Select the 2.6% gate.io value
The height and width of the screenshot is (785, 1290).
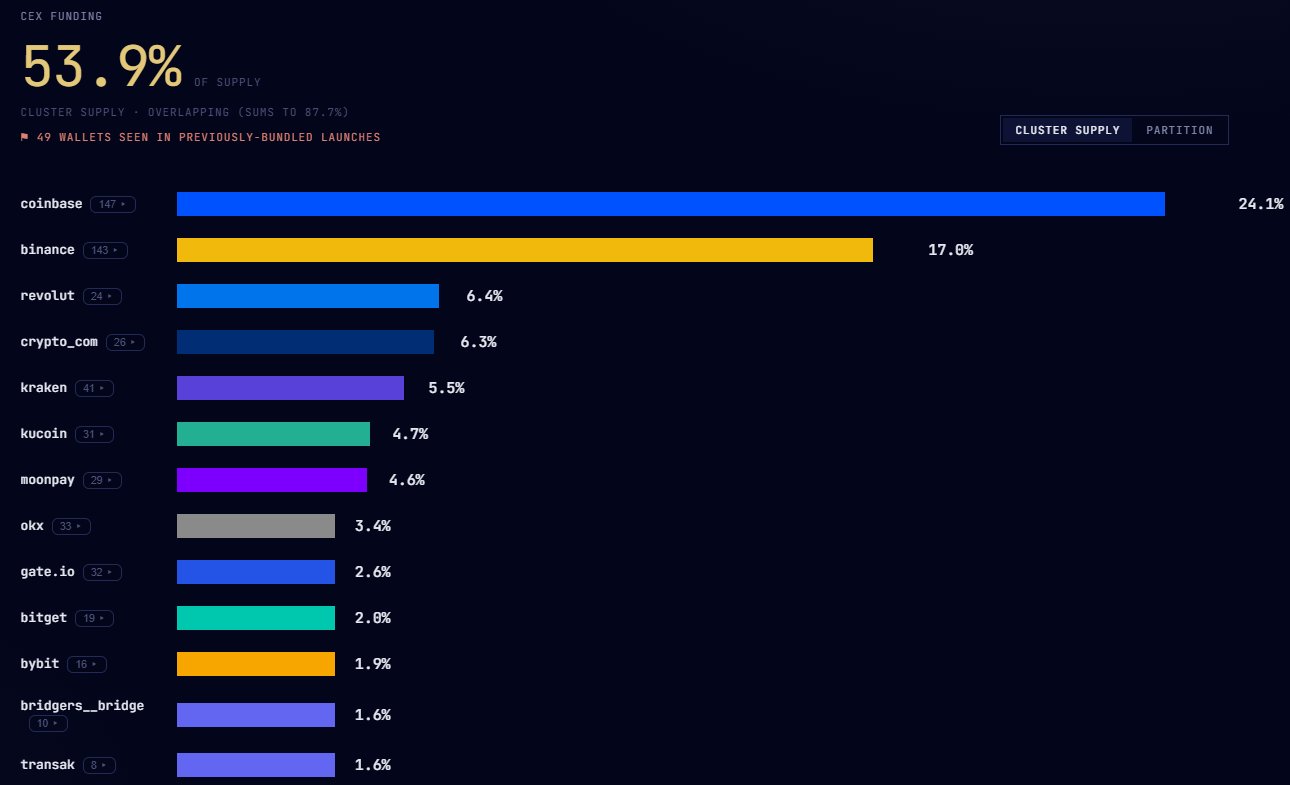(372, 572)
